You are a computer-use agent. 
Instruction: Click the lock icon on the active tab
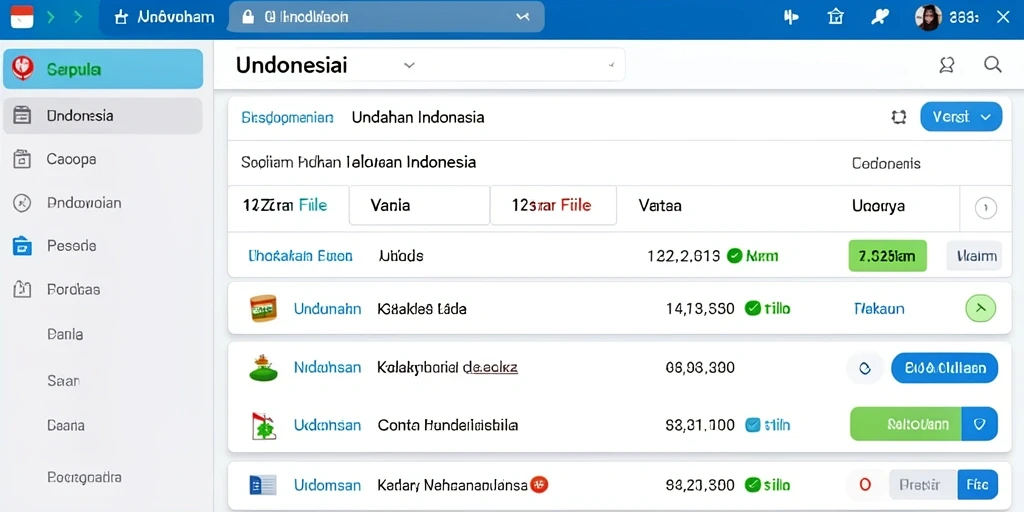[248, 17]
